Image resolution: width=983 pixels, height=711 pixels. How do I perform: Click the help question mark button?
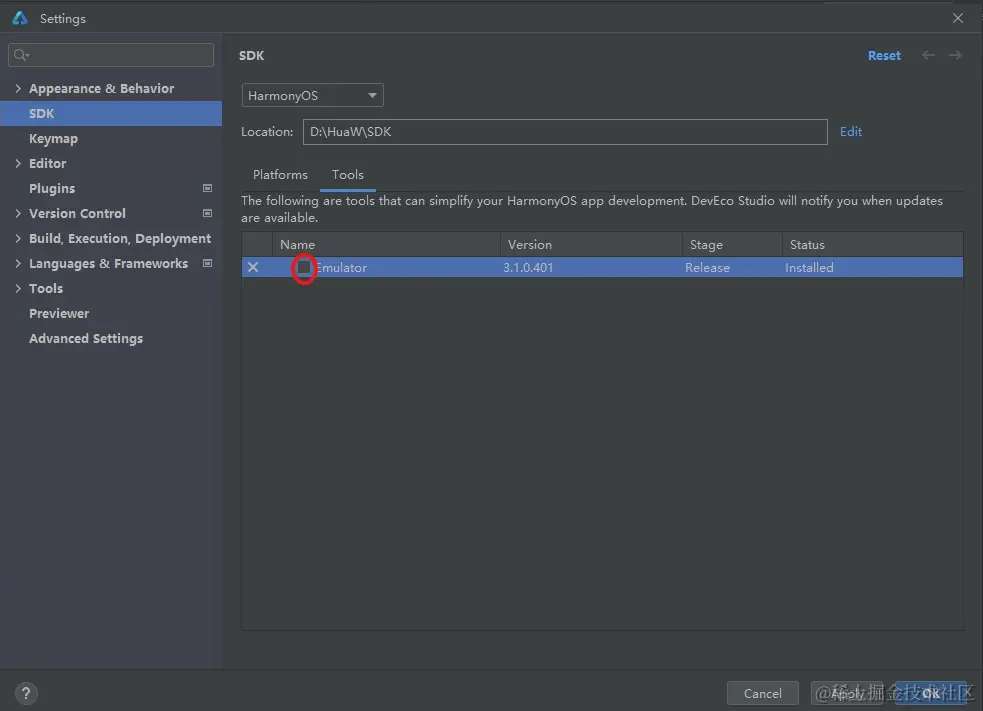coord(26,693)
